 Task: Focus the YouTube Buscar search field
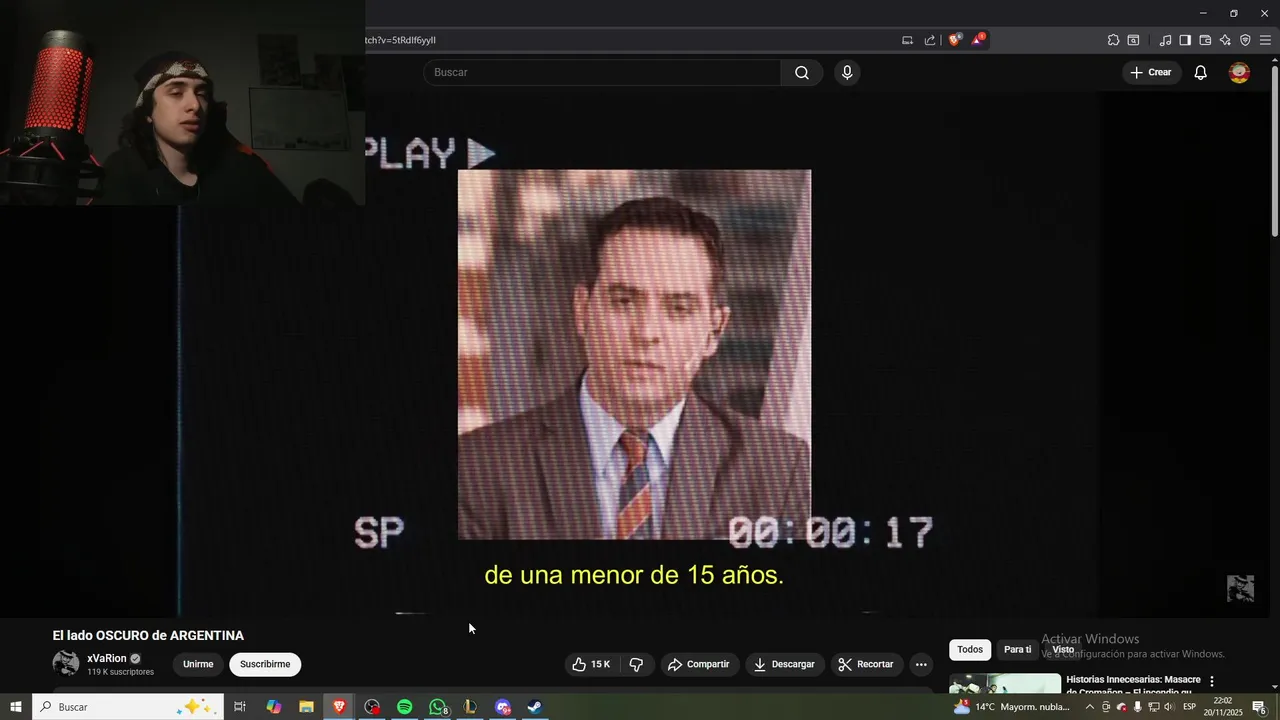point(602,72)
